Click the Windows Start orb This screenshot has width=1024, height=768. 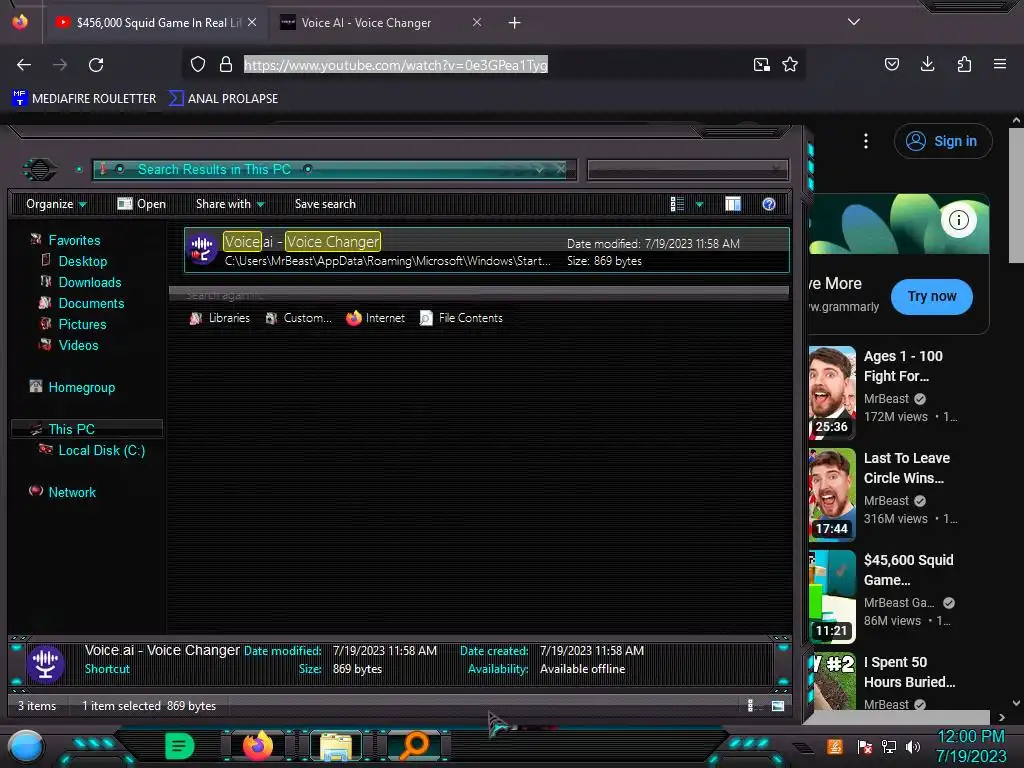click(x=26, y=746)
